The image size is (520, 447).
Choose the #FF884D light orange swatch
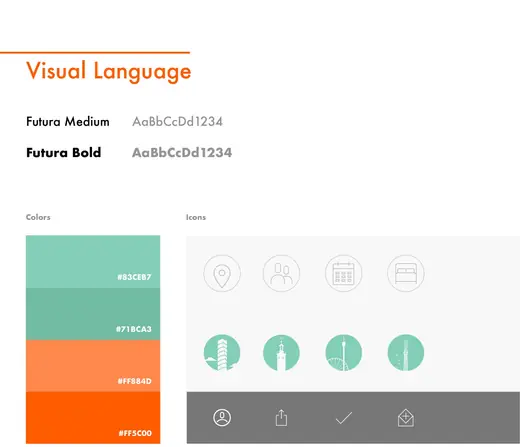tap(93, 366)
